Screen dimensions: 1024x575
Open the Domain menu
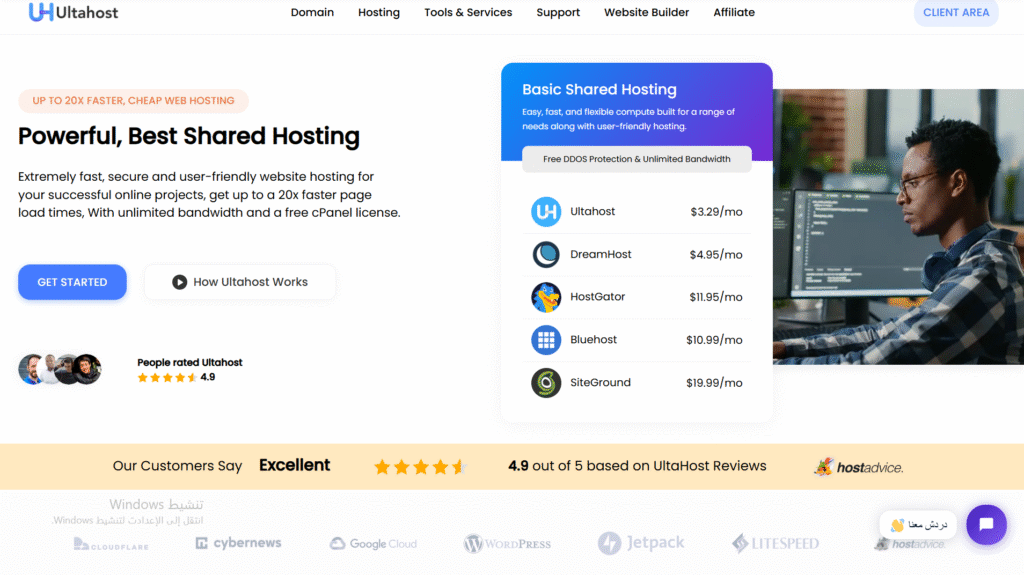312,13
